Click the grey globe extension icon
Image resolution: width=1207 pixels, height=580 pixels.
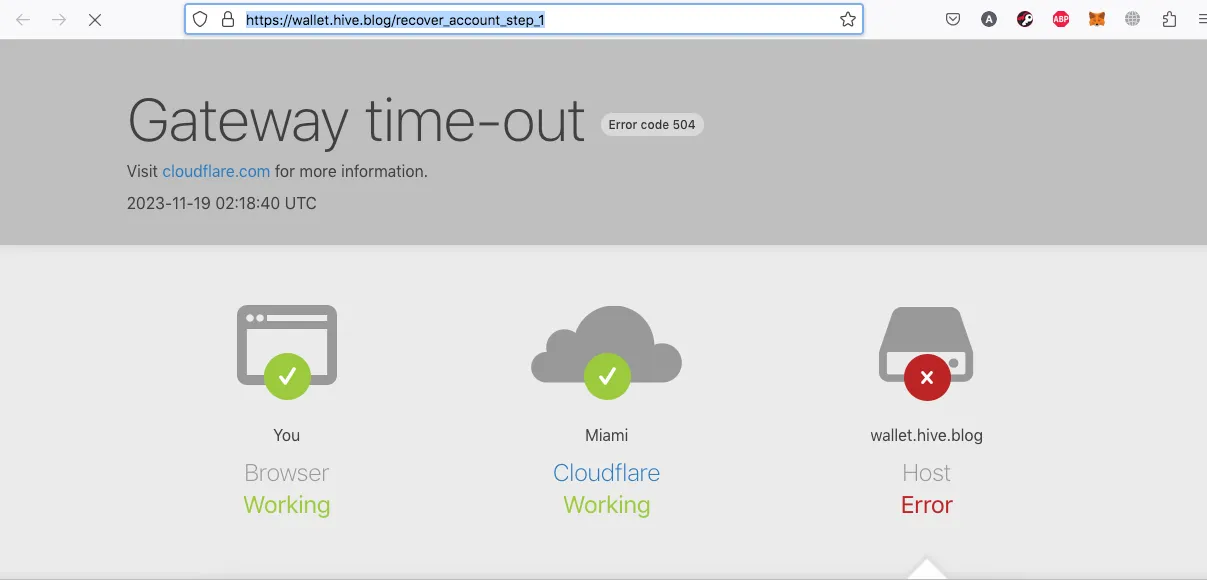tap(1133, 19)
